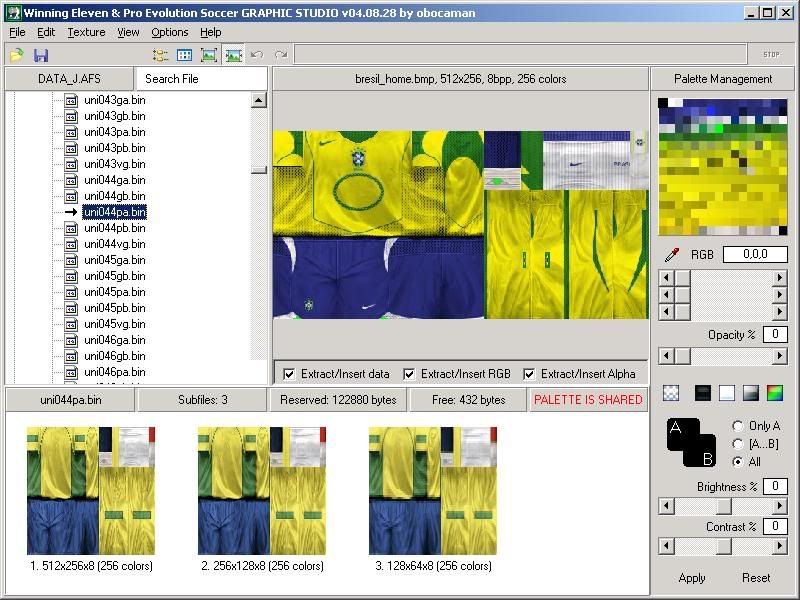Open the File menu
The height and width of the screenshot is (600, 800).
click(x=17, y=32)
